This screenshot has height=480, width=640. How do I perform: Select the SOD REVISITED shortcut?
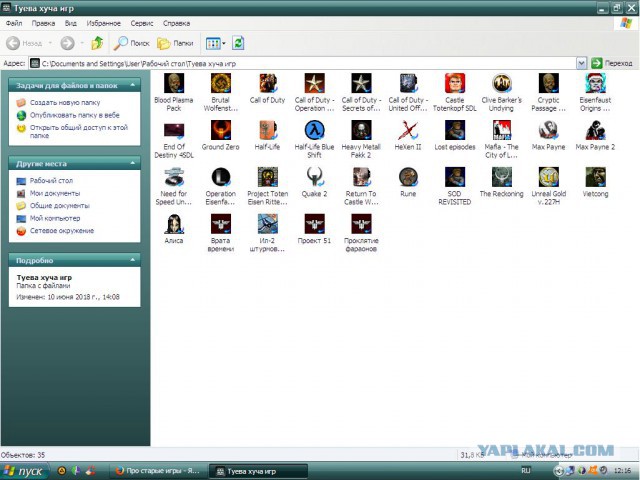coord(455,177)
